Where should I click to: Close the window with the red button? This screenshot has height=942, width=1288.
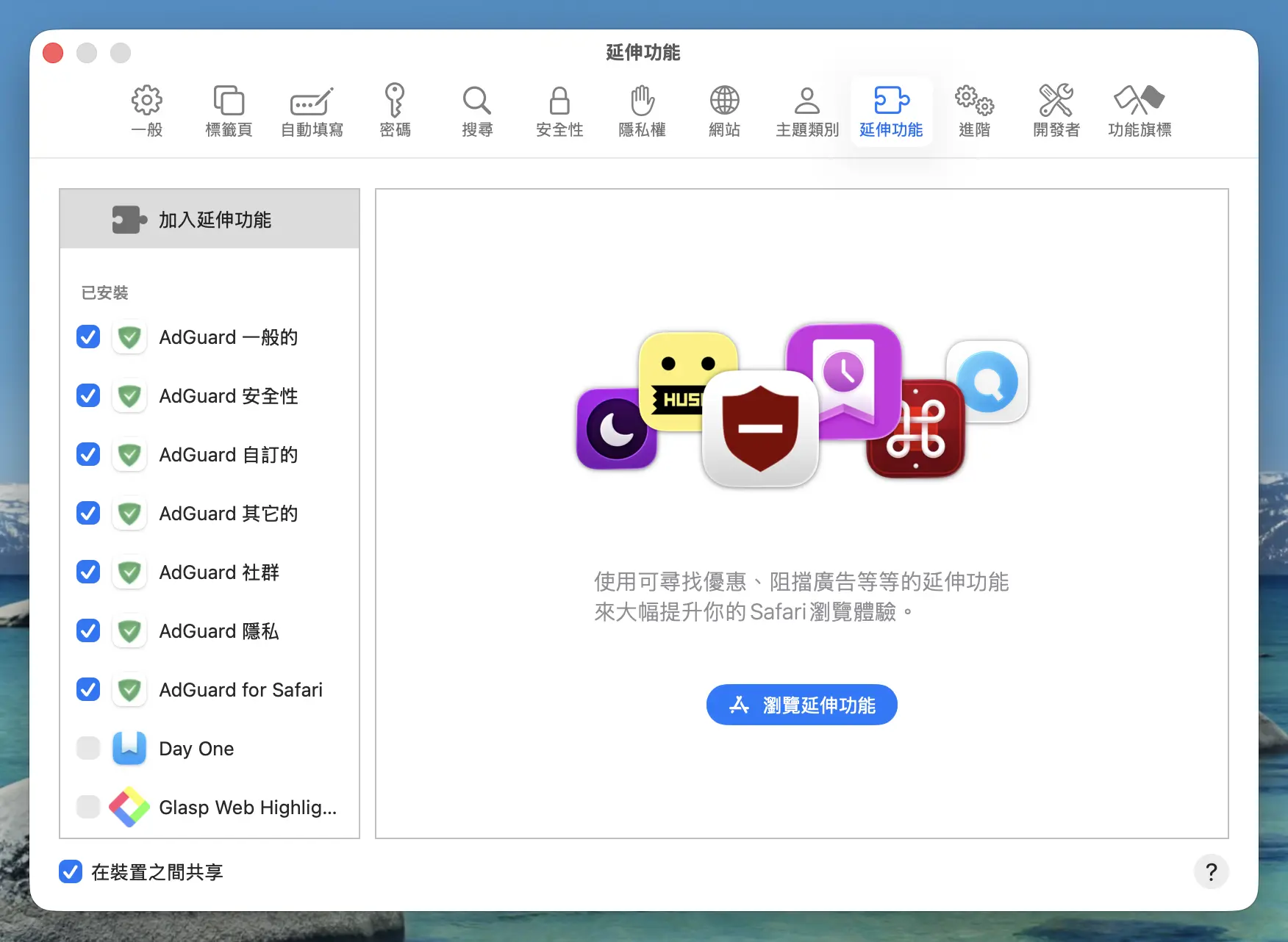(x=53, y=53)
